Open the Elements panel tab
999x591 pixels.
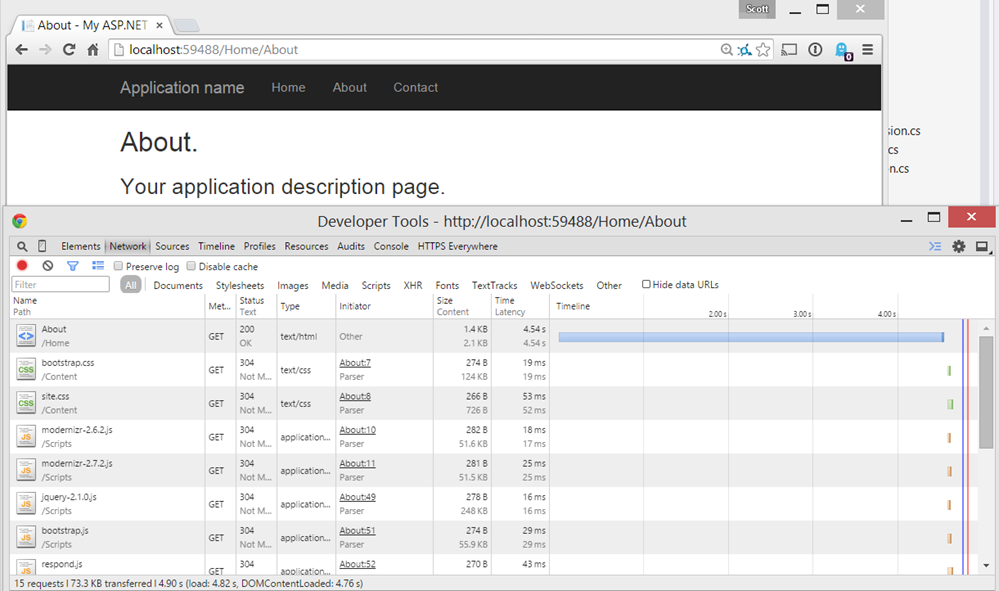tap(80, 246)
